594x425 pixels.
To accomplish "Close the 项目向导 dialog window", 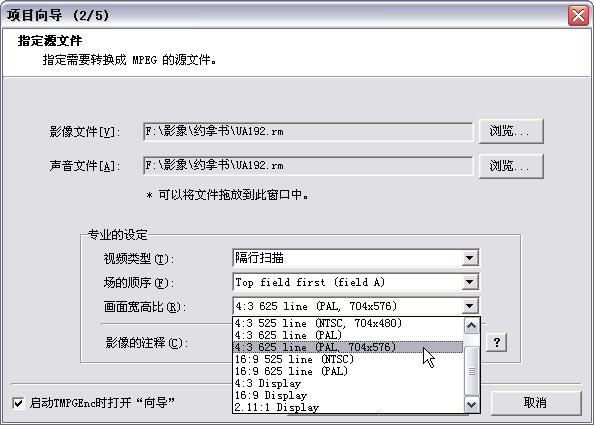I will point(578,16).
